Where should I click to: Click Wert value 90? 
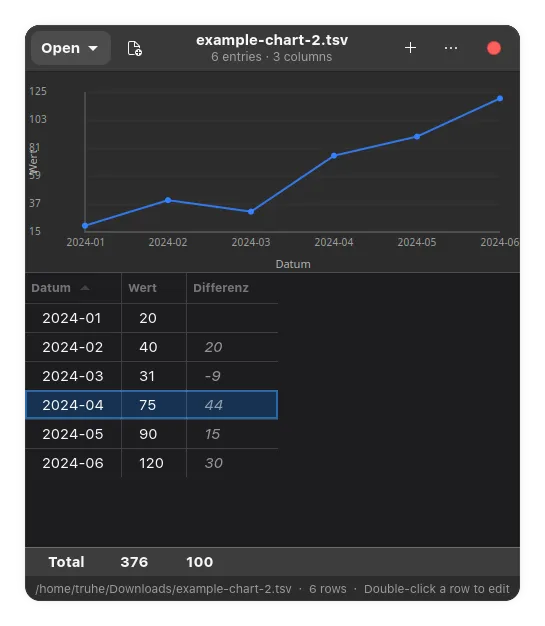click(148, 434)
